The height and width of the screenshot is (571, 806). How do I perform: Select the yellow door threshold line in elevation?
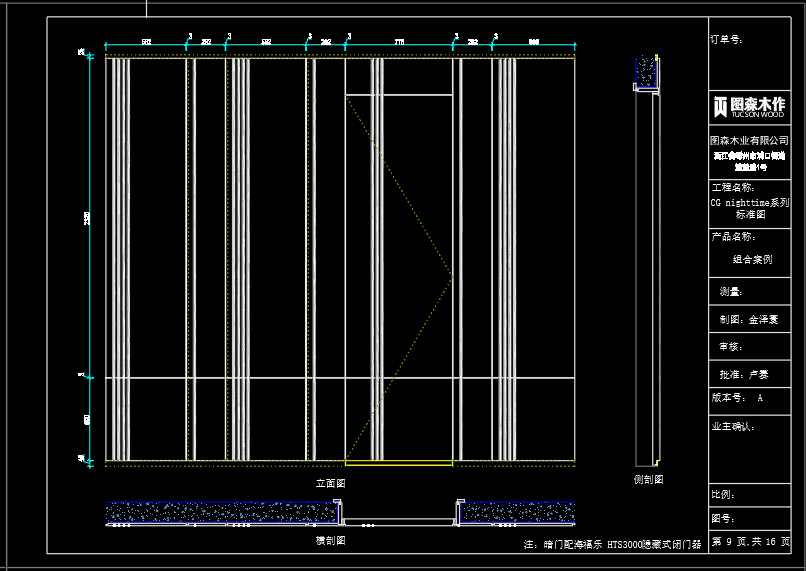point(398,462)
